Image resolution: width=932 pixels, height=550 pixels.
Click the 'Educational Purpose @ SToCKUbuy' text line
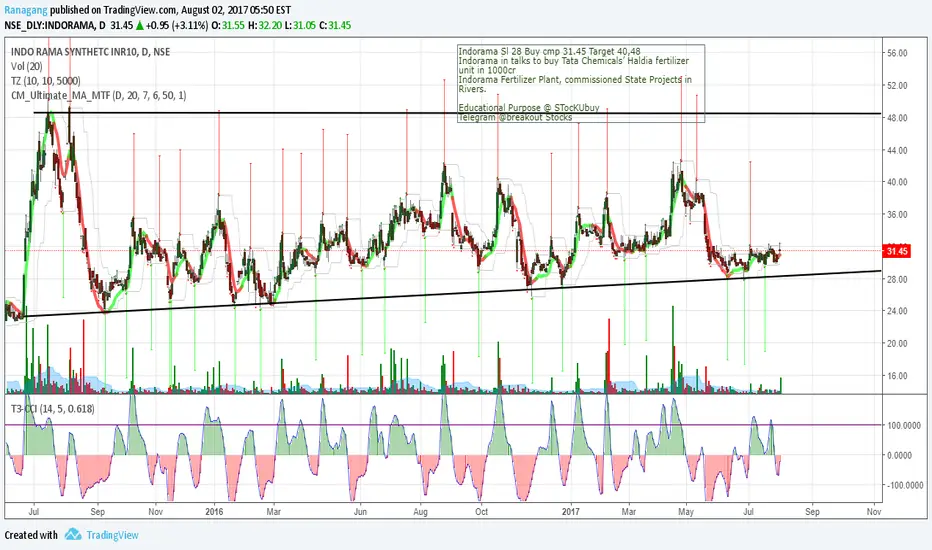click(529, 108)
